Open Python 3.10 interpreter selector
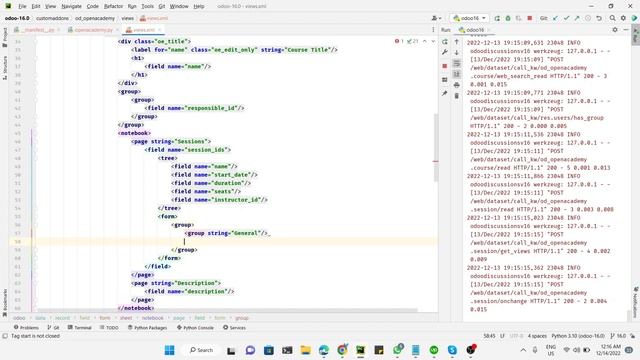Screen dimensions: 640x360 tap(578, 336)
